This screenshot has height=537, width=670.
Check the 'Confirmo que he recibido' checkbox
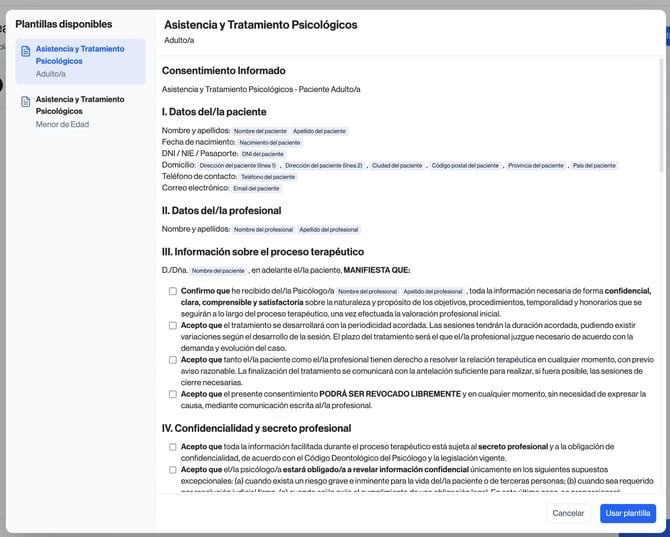173,291
